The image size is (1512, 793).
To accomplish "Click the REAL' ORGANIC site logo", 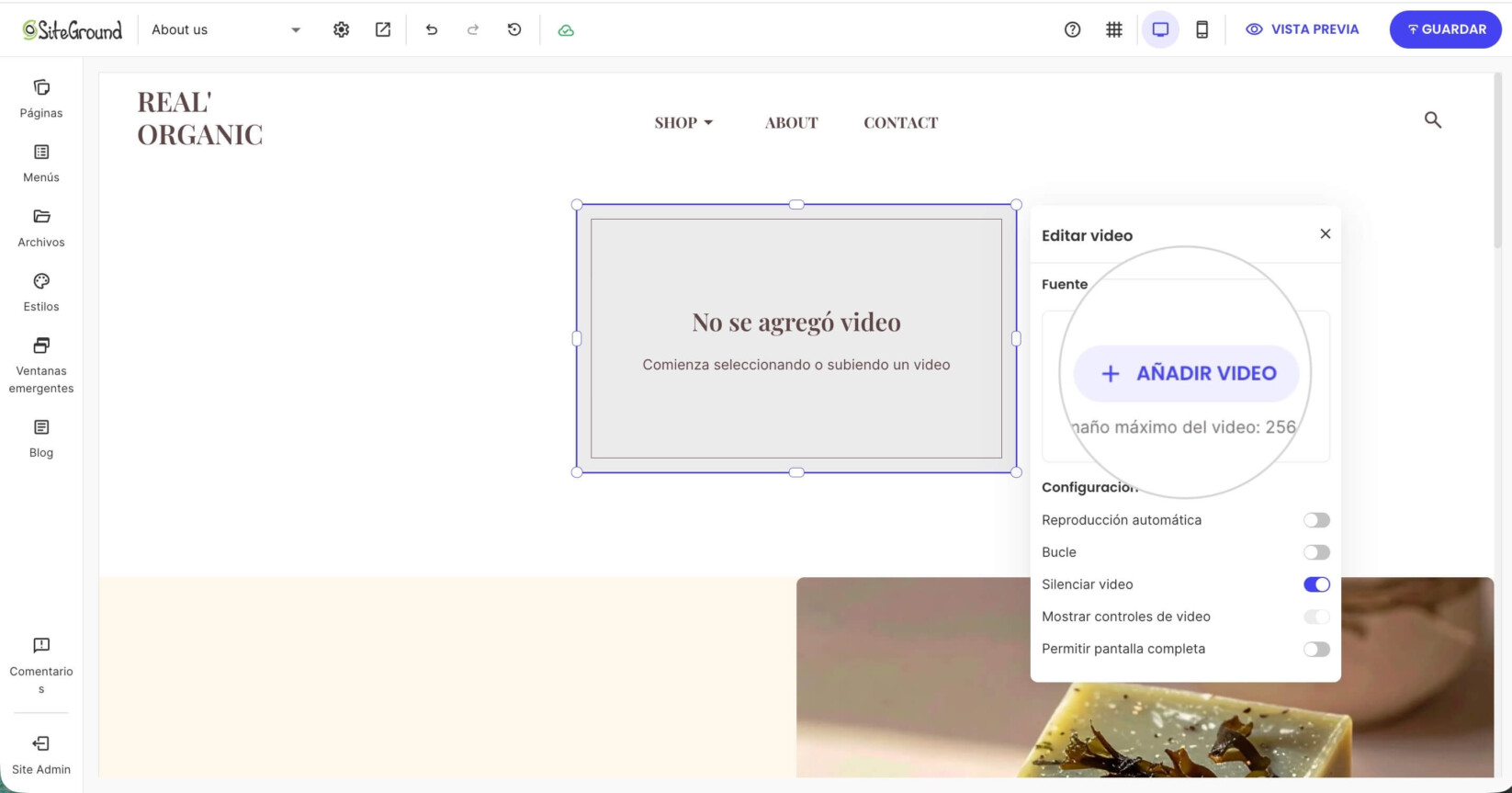I will pyautogui.click(x=200, y=118).
